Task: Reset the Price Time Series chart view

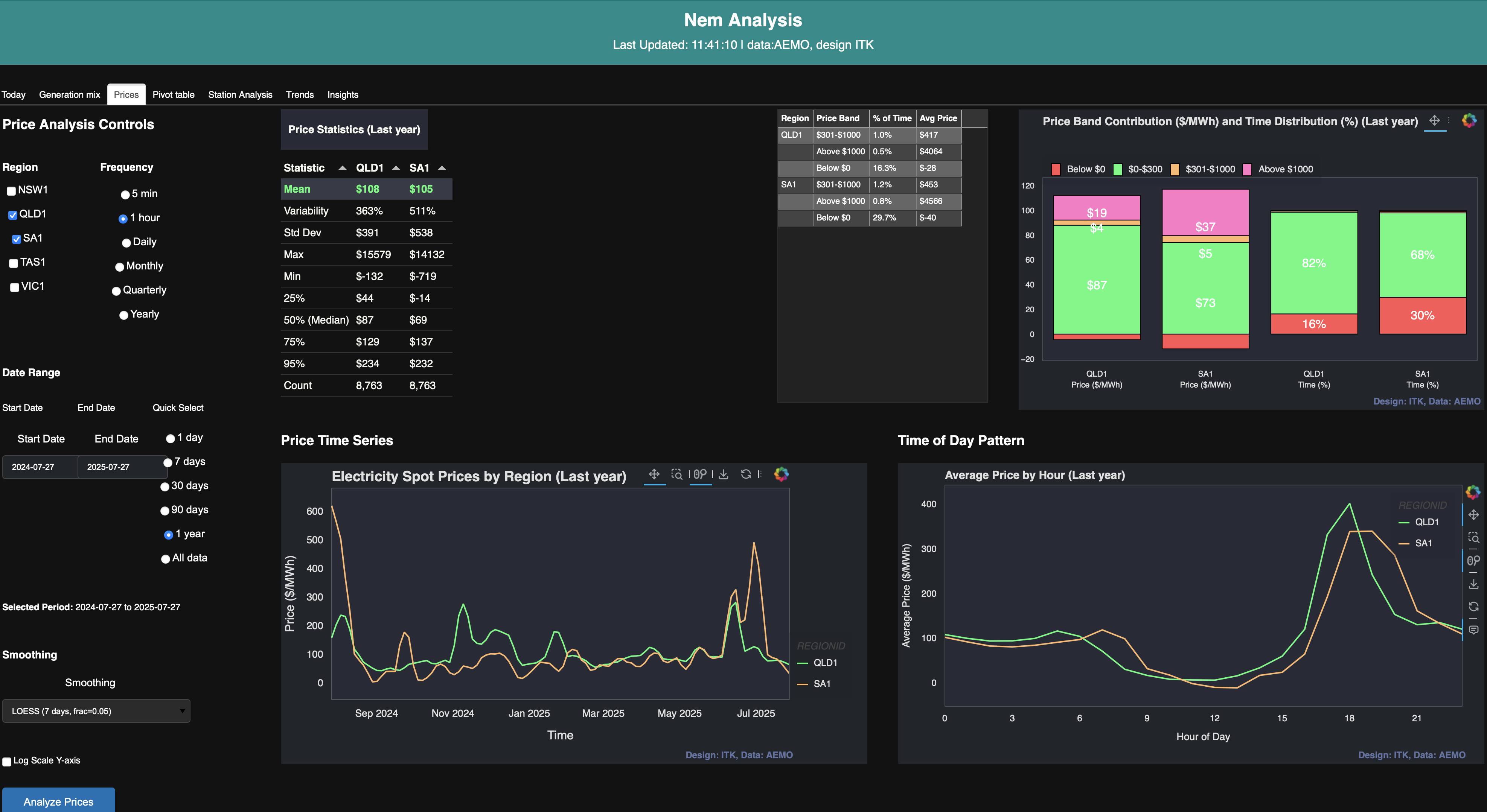Action: click(746, 474)
